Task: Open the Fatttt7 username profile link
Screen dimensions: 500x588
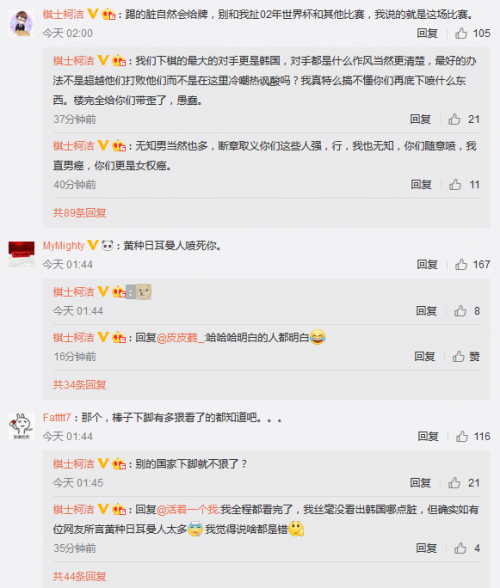Action: click(57, 417)
